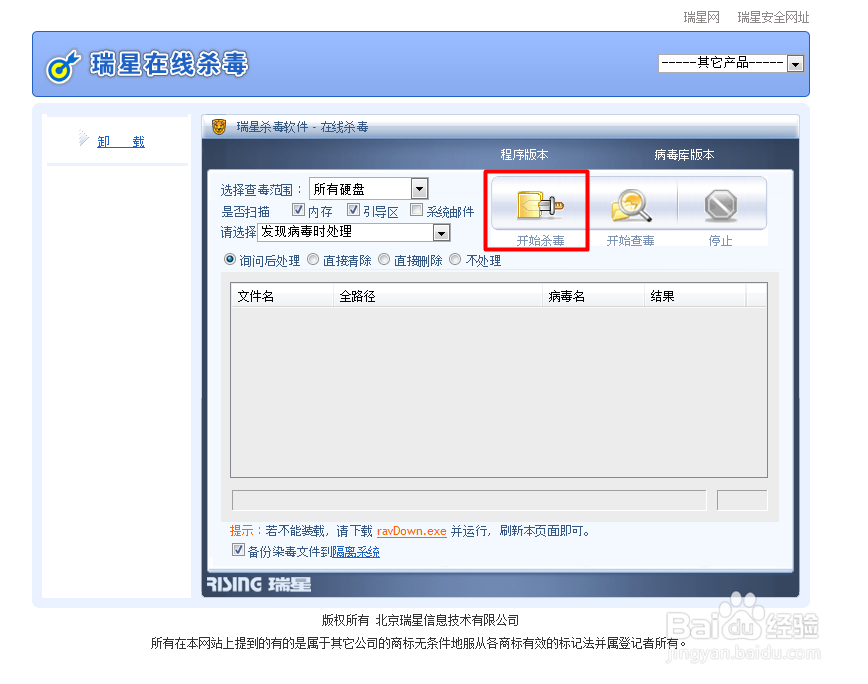Click the 开始查毒 magnifier scan icon
The height and width of the screenshot is (684, 868).
(631, 205)
